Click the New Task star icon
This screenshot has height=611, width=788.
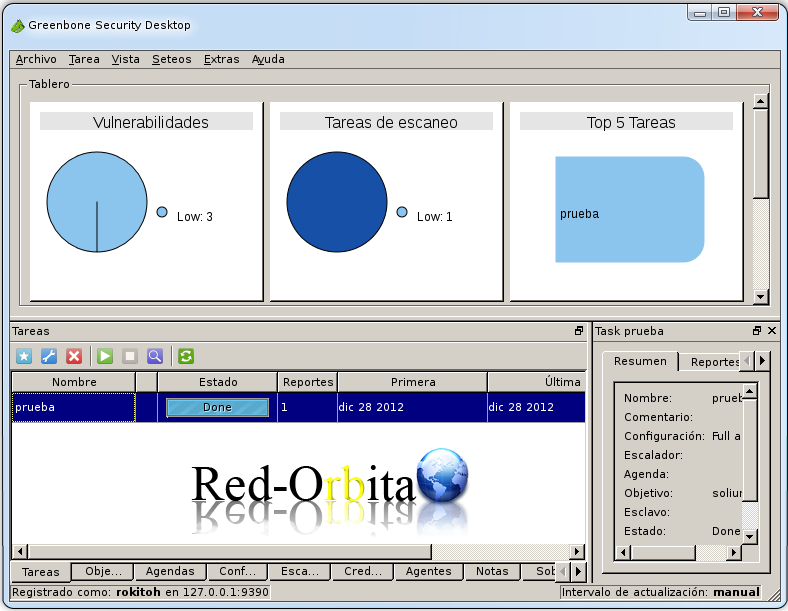click(24, 356)
